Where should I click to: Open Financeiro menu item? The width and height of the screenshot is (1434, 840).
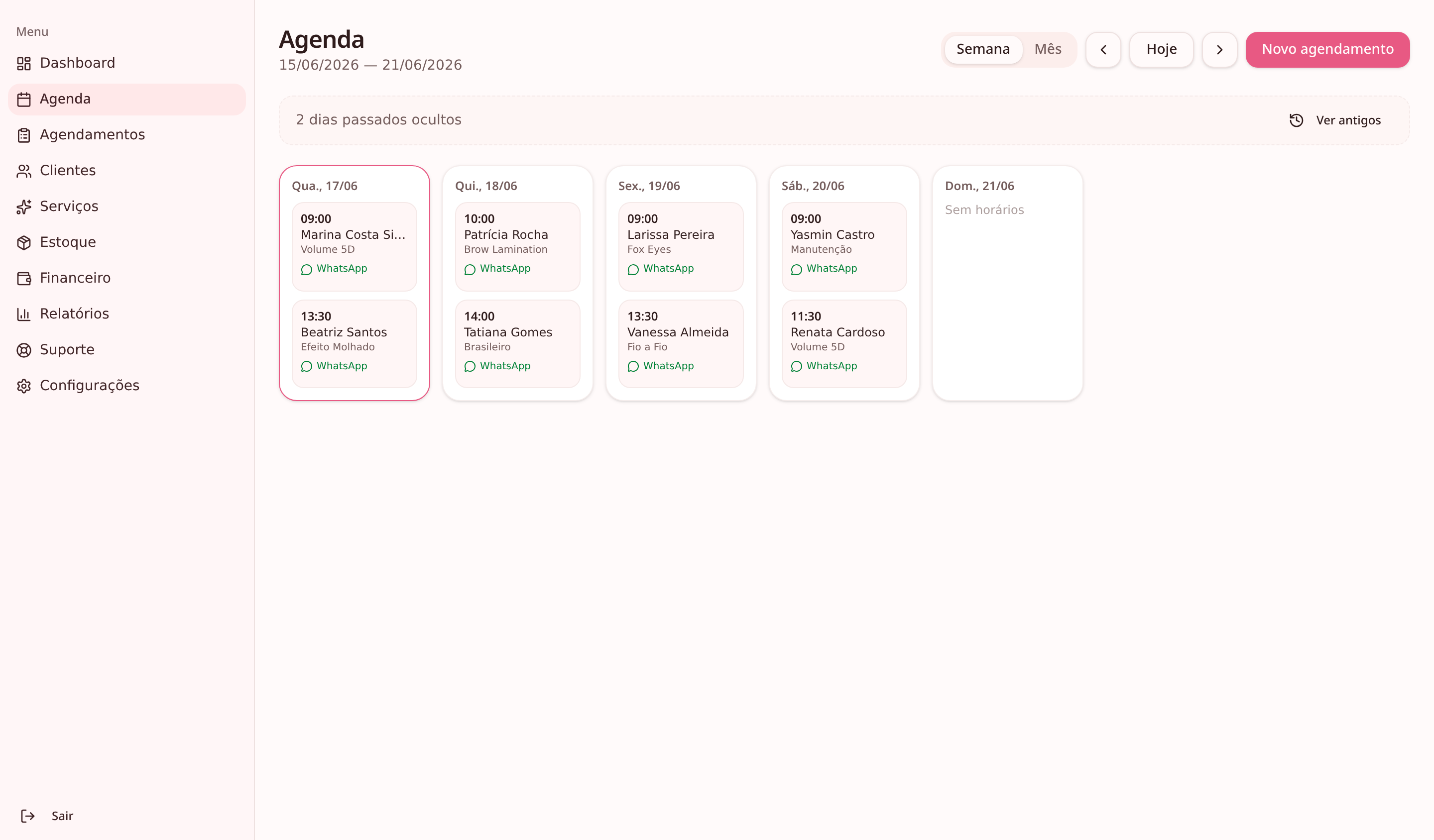(x=127, y=278)
